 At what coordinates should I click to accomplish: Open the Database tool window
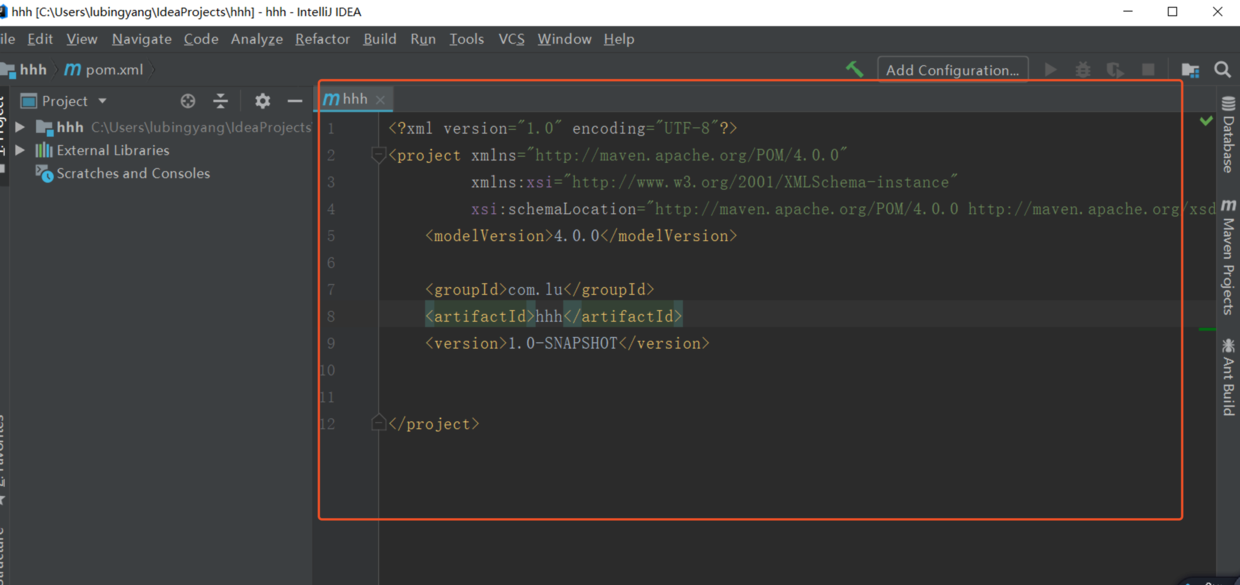tap(1228, 135)
